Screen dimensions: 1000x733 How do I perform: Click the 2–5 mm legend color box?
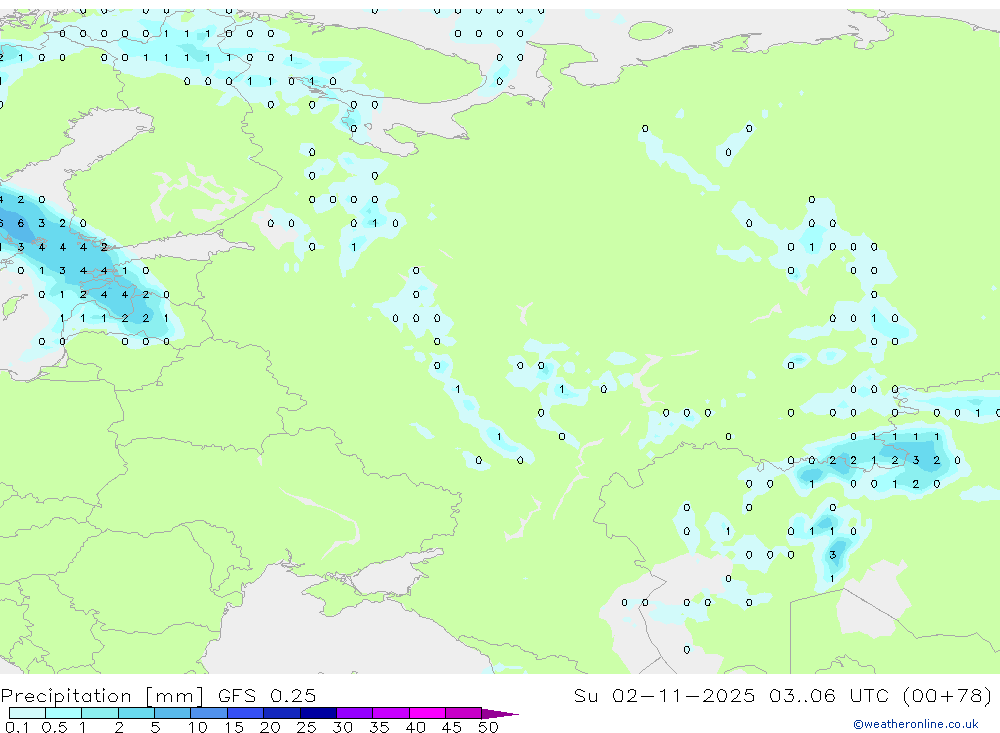coord(136,713)
